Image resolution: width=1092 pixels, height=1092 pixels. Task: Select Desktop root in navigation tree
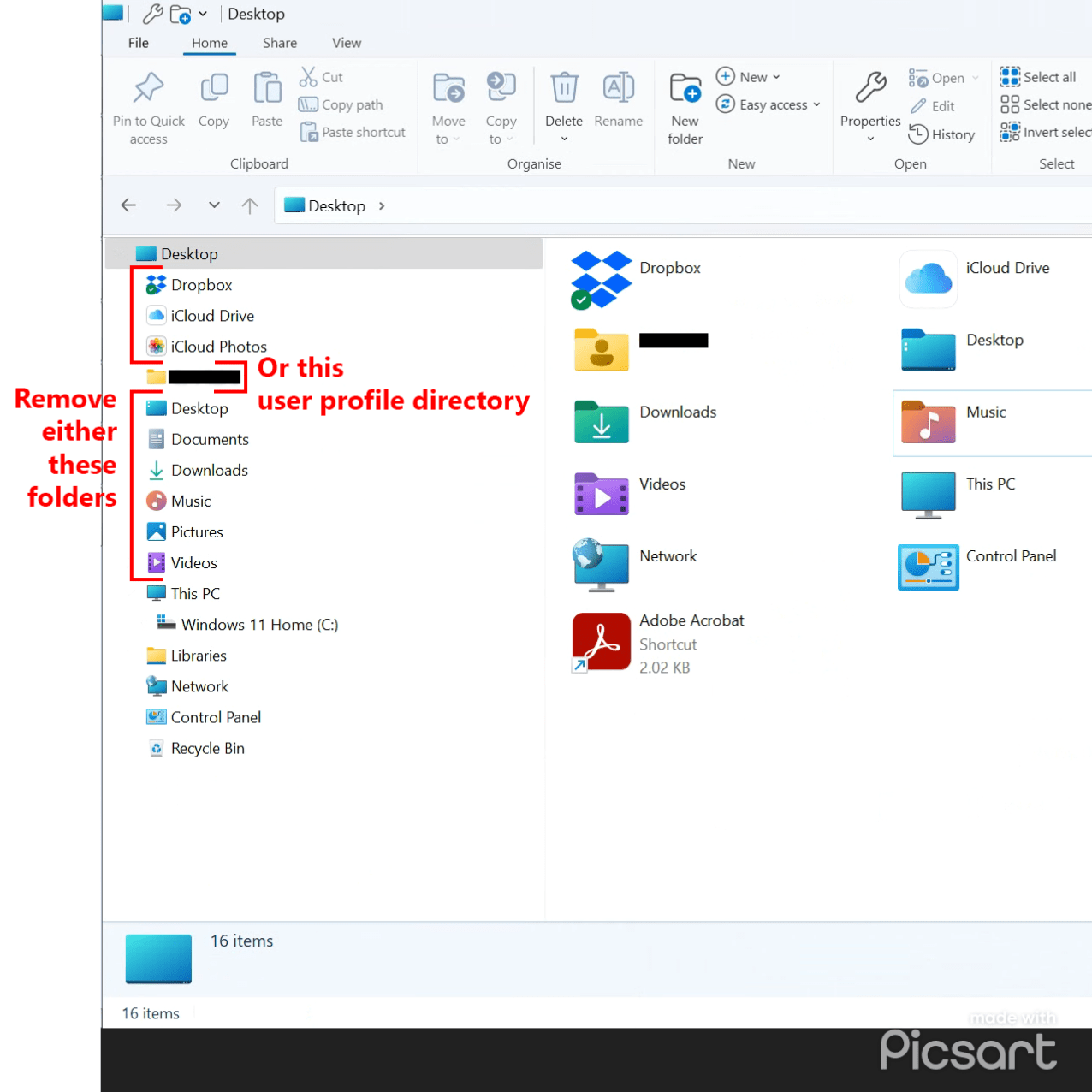click(x=323, y=254)
